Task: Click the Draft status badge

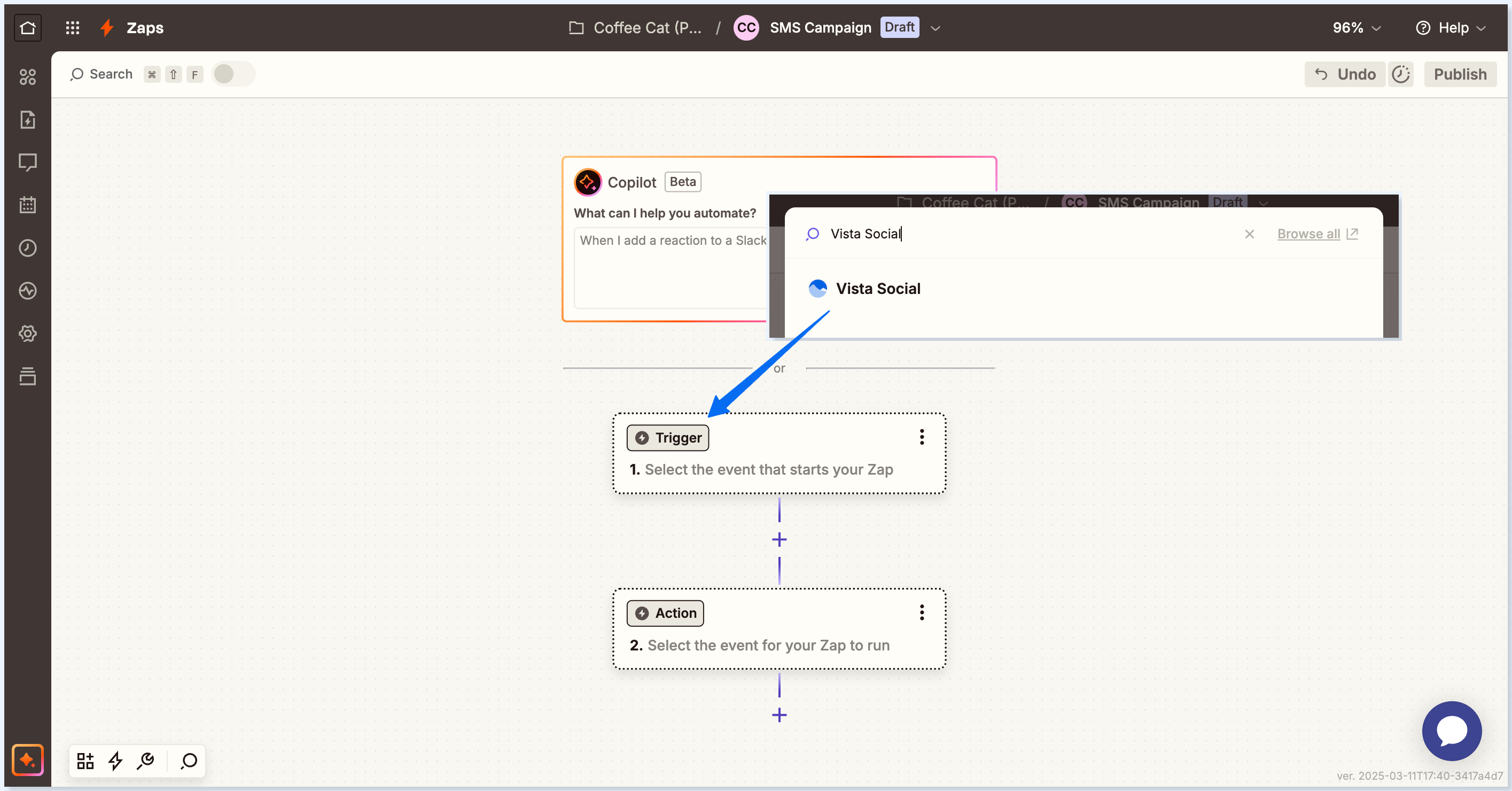Action: [899, 27]
